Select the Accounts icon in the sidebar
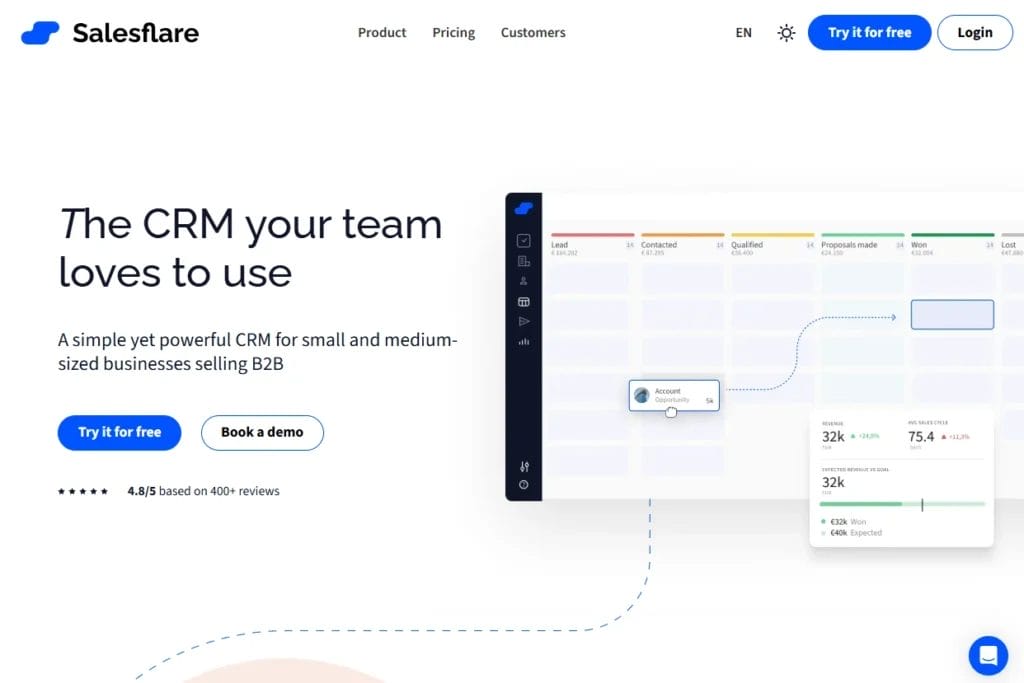 [523, 261]
